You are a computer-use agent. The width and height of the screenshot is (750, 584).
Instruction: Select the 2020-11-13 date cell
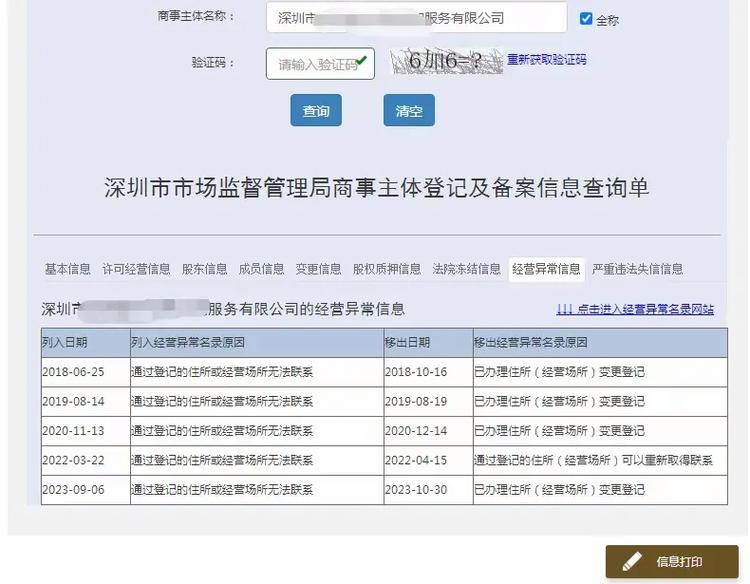tap(86, 431)
